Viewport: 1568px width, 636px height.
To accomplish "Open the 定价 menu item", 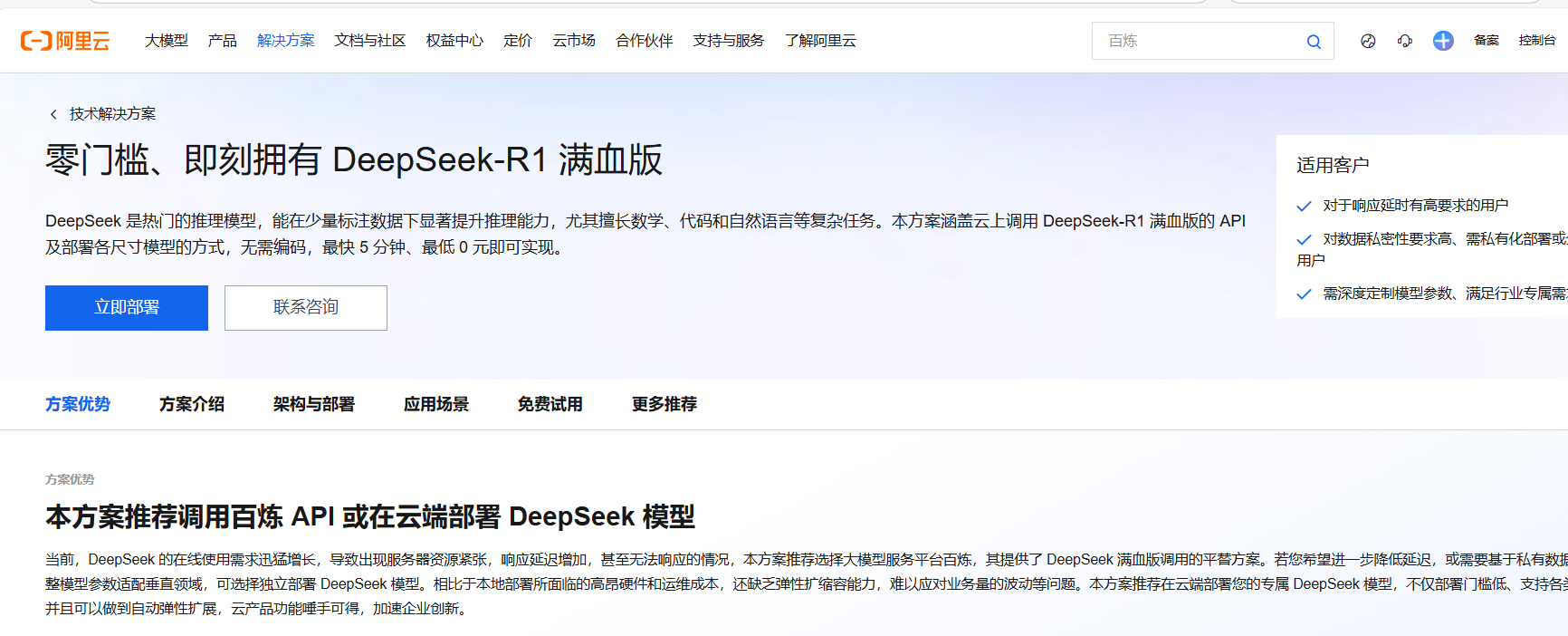I will pos(518,41).
